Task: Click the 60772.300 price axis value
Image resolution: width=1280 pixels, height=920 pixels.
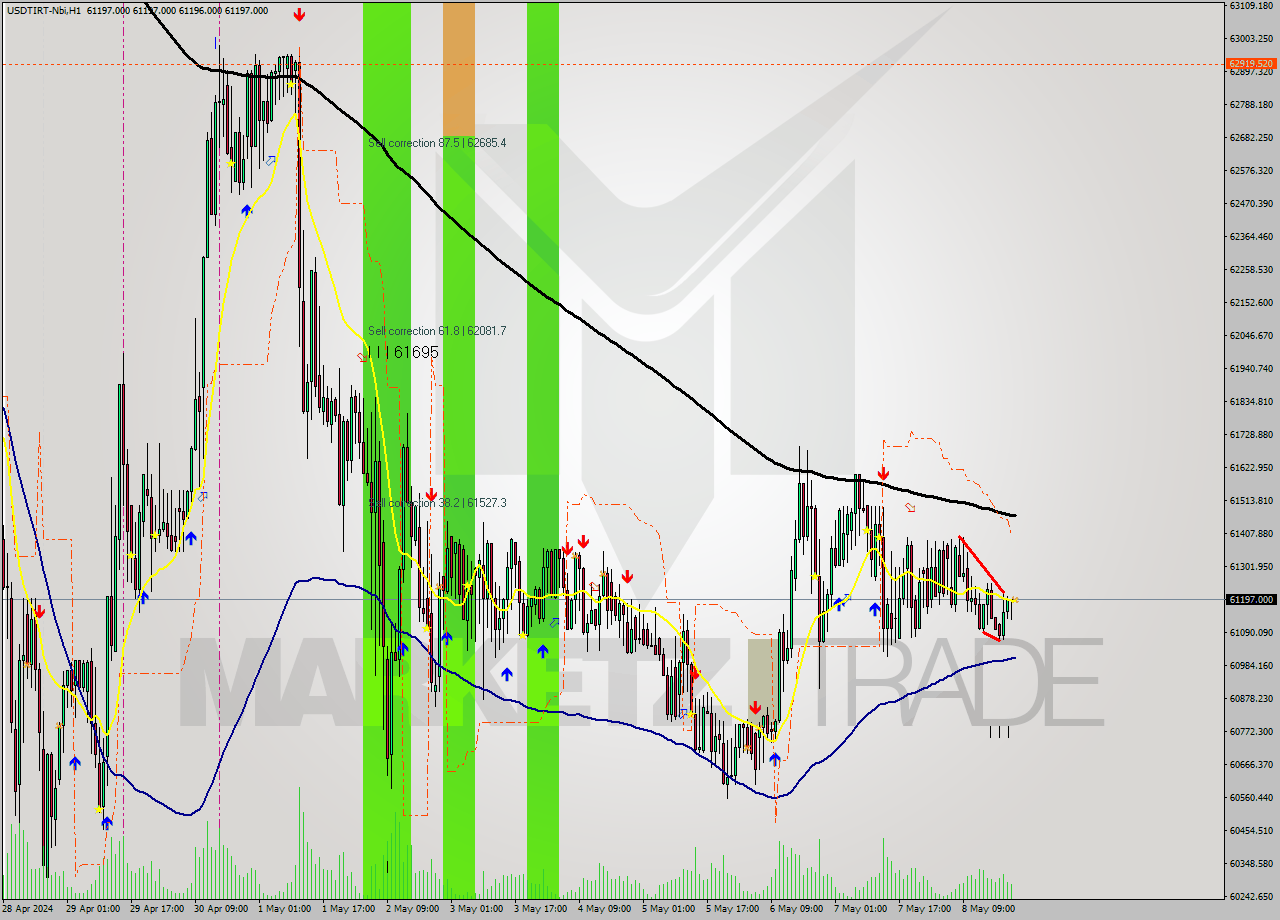Action: click(1251, 731)
